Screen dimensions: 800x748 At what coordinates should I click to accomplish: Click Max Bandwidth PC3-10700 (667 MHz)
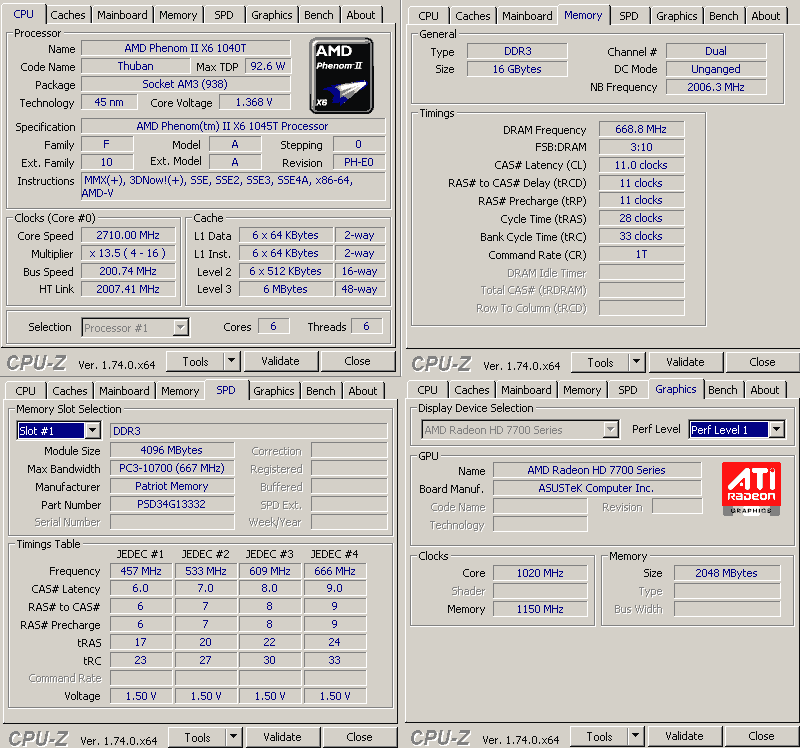click(172, 468)
